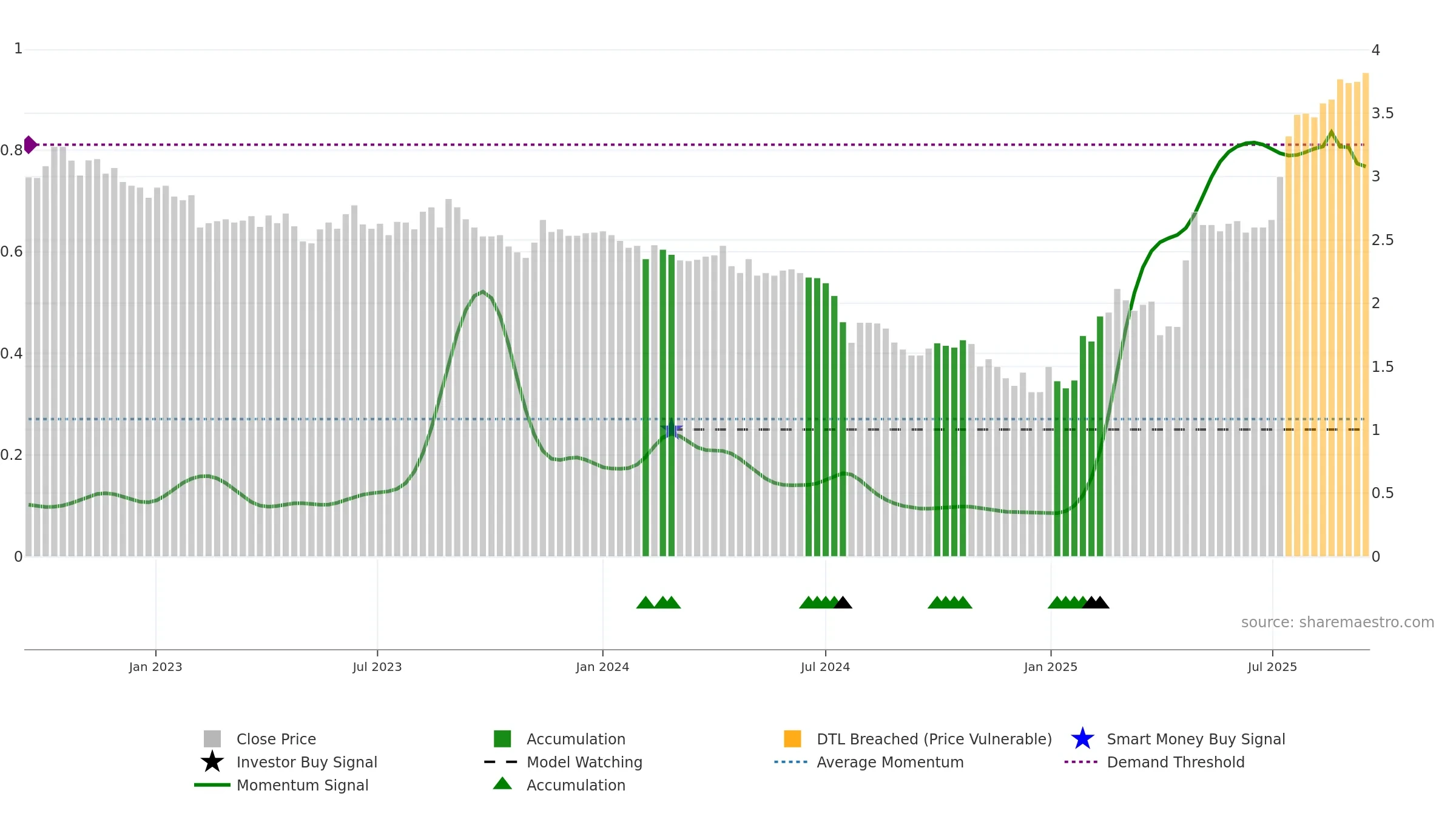1456x819 pixels.
Task: Click the Momentum Signal legend label
Action: tap(302, 785)
